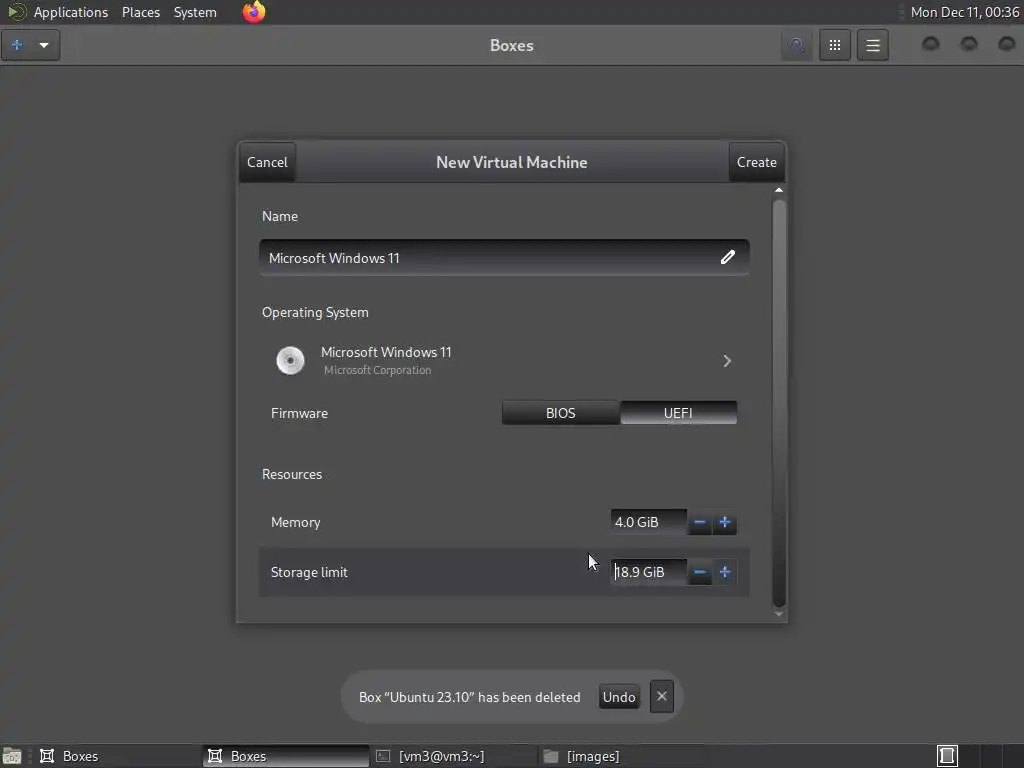Click the Storage limit value field
Viewport: 1024px width, 768px height.
648,572
